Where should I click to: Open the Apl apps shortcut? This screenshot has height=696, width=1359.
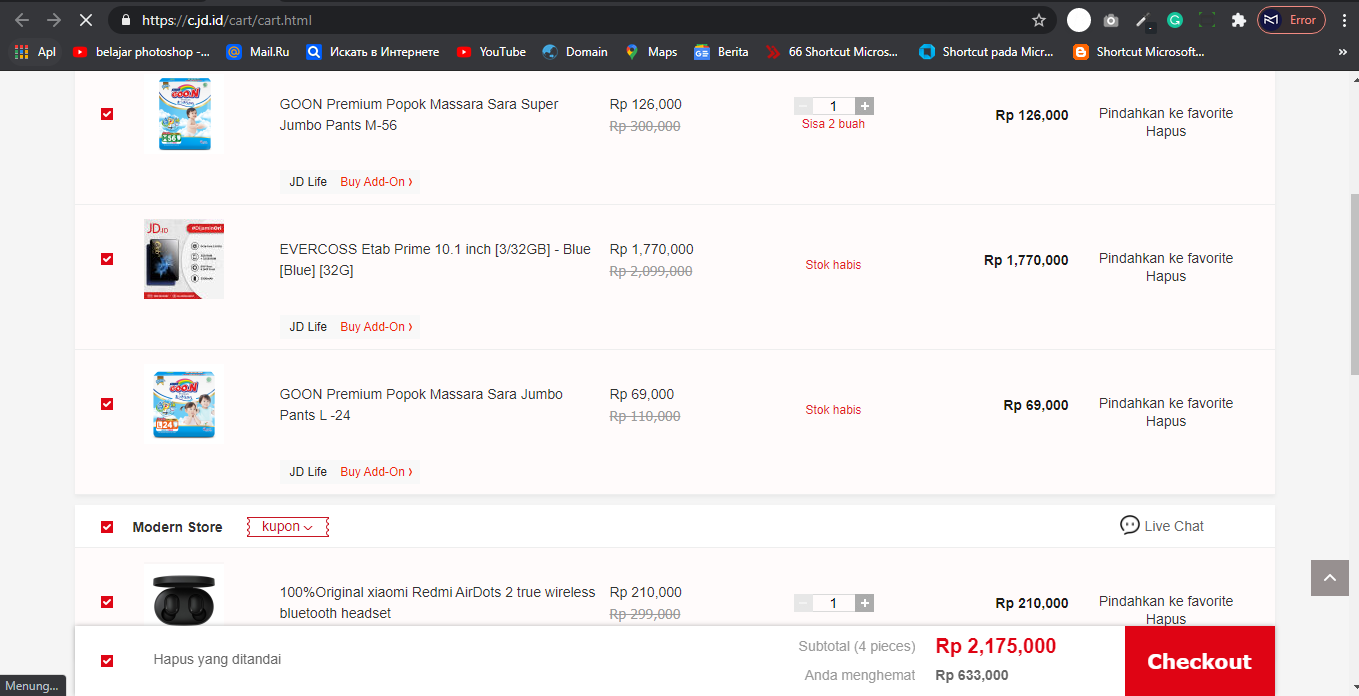click(x=35, y=52)
